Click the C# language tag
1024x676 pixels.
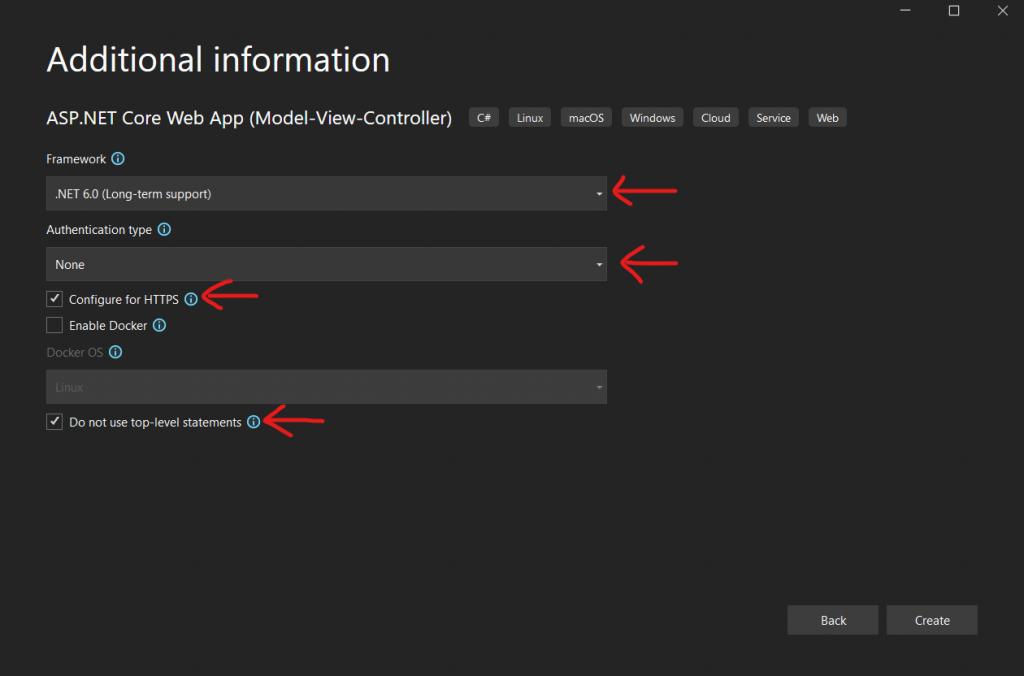pyautogui.click(x=484, y=118)
